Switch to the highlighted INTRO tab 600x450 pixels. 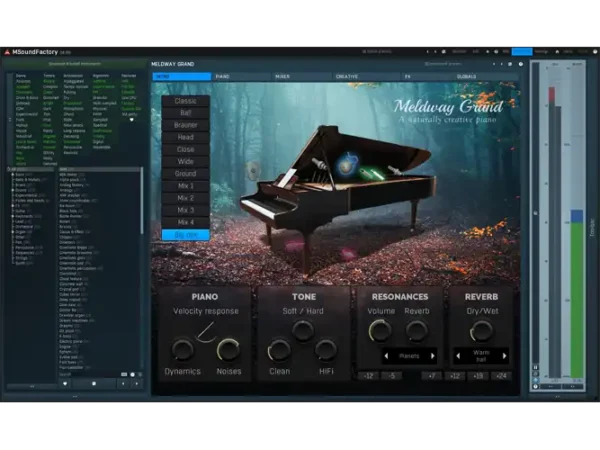(182, 77)
